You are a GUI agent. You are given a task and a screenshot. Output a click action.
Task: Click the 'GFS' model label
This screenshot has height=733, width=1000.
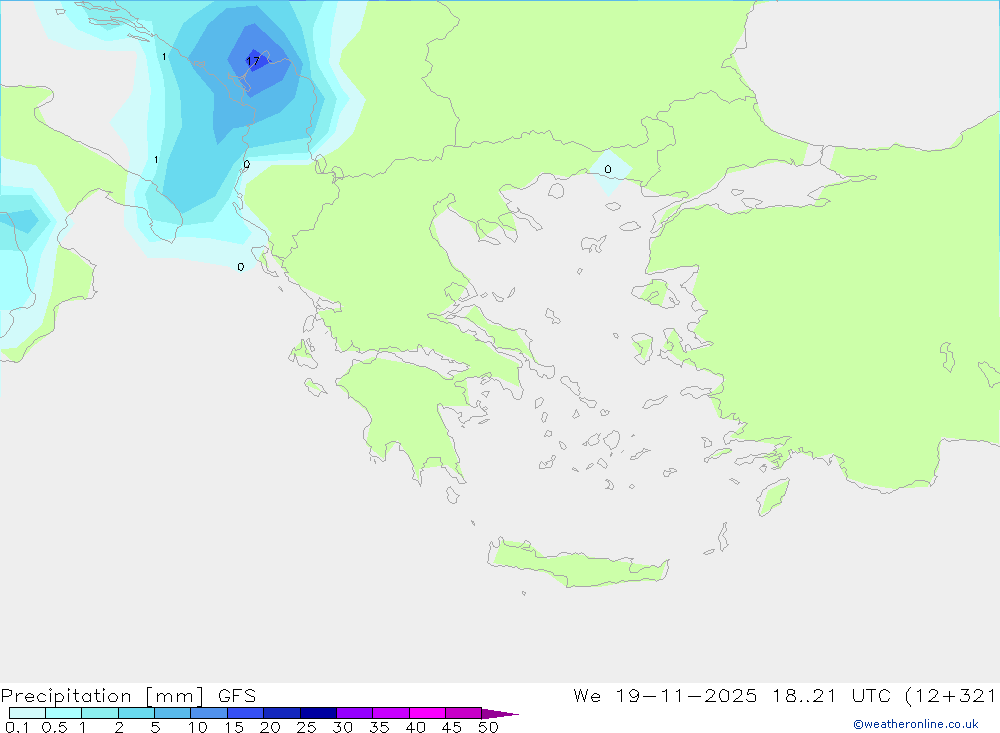237,696
